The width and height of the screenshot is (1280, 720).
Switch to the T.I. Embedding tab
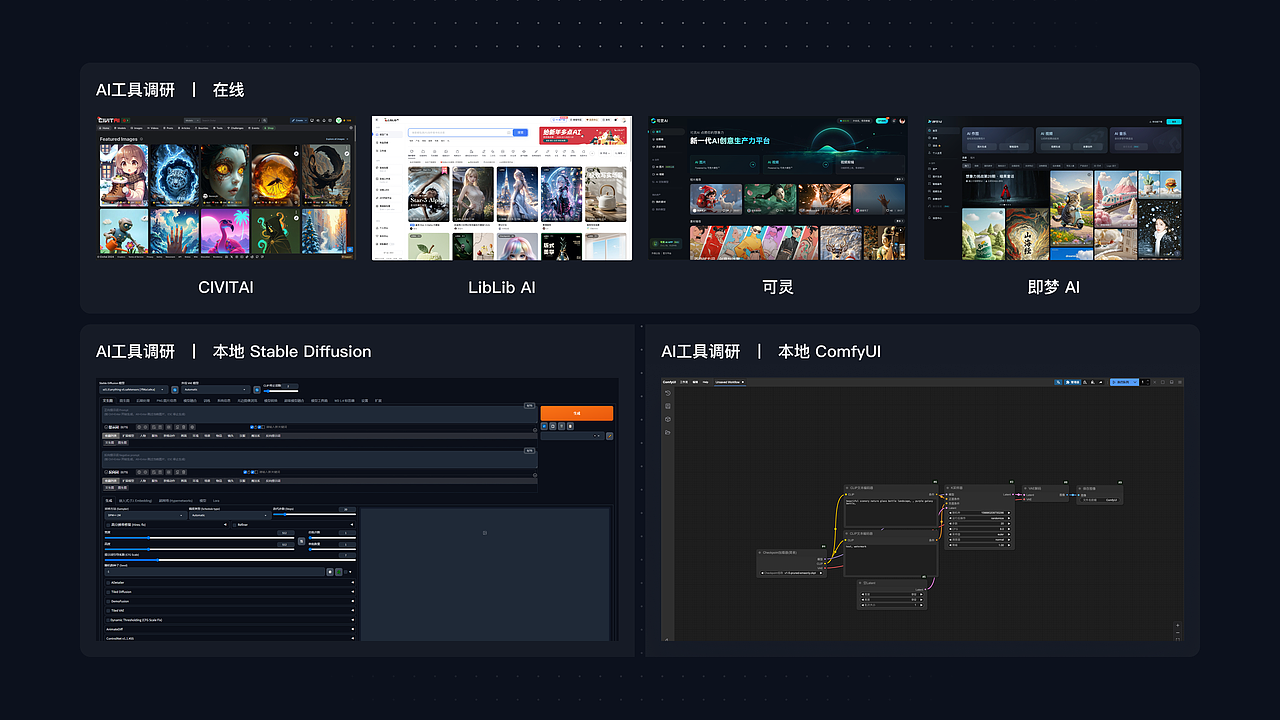click(x=136, y=501)
